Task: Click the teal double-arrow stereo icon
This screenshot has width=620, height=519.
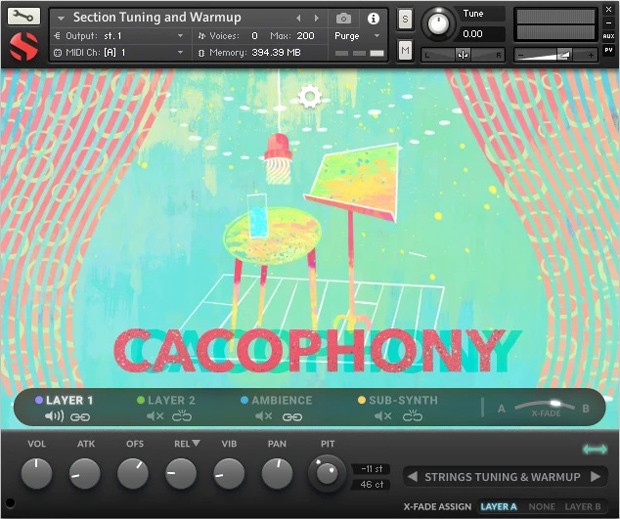Action: pos(595,449)
